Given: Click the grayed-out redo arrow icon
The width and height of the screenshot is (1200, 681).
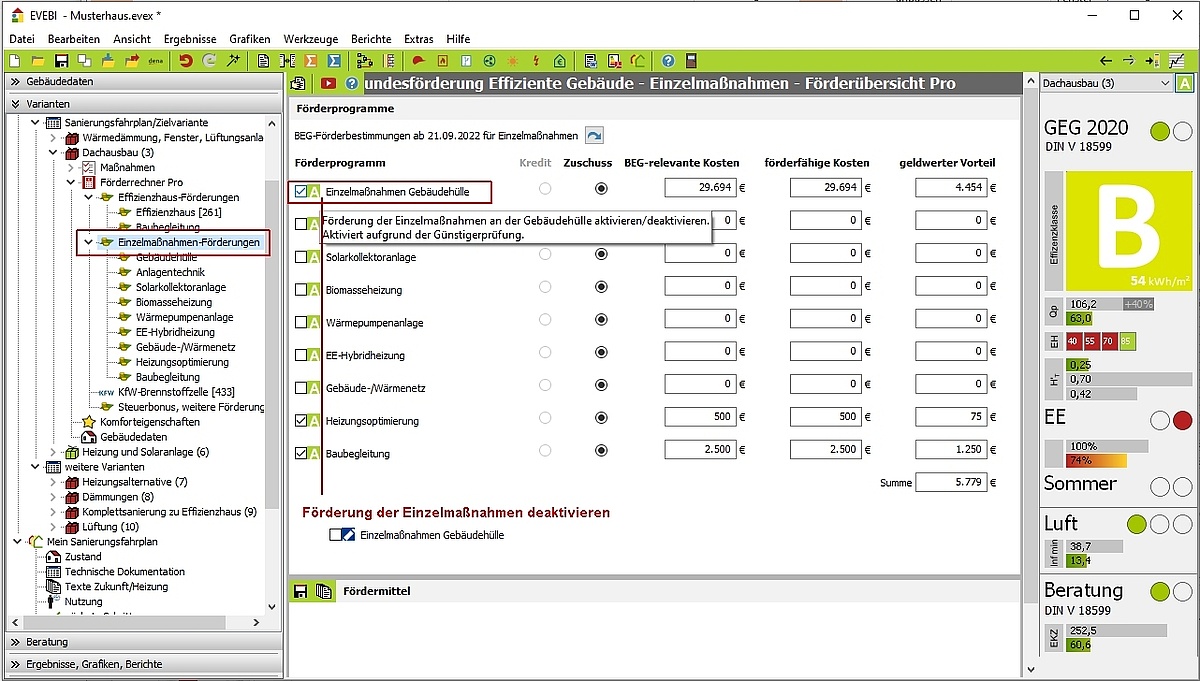Looking at the screenshot, I should [x=208, y=61].
